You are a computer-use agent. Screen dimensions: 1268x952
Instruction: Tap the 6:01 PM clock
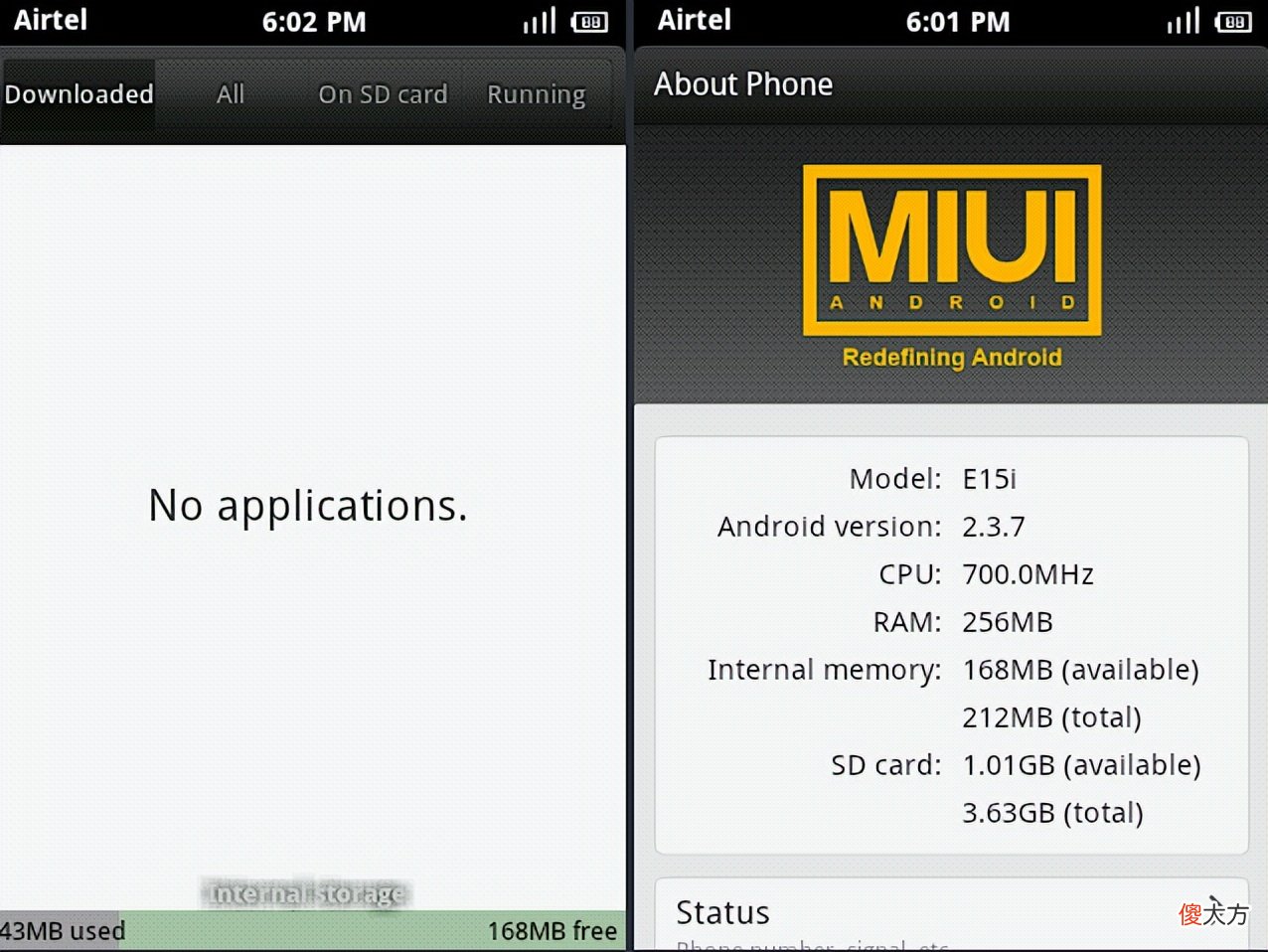[x=958, y=22]
